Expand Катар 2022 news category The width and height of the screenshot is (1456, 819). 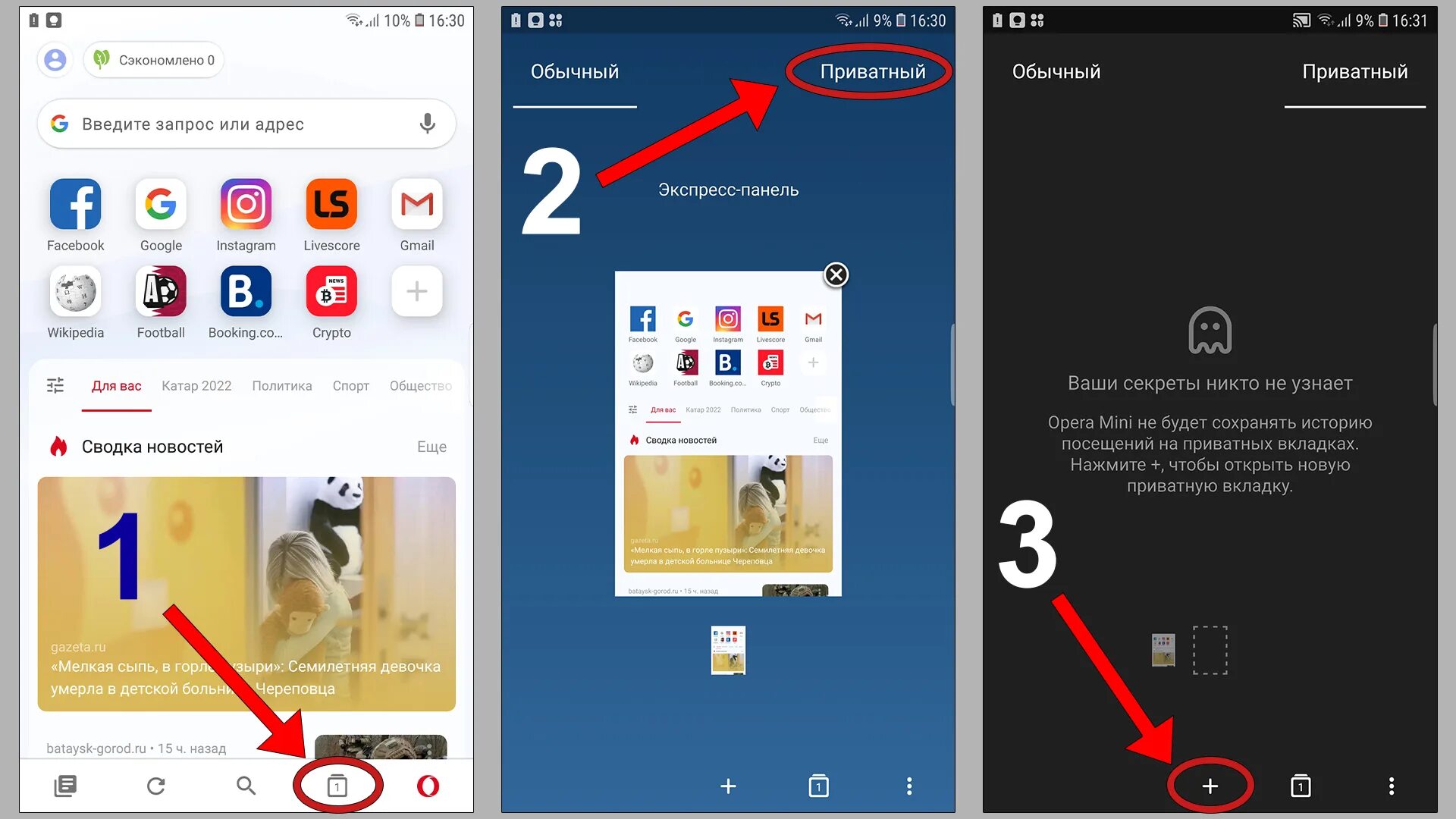pyautogui.click(x=196, y=385)
